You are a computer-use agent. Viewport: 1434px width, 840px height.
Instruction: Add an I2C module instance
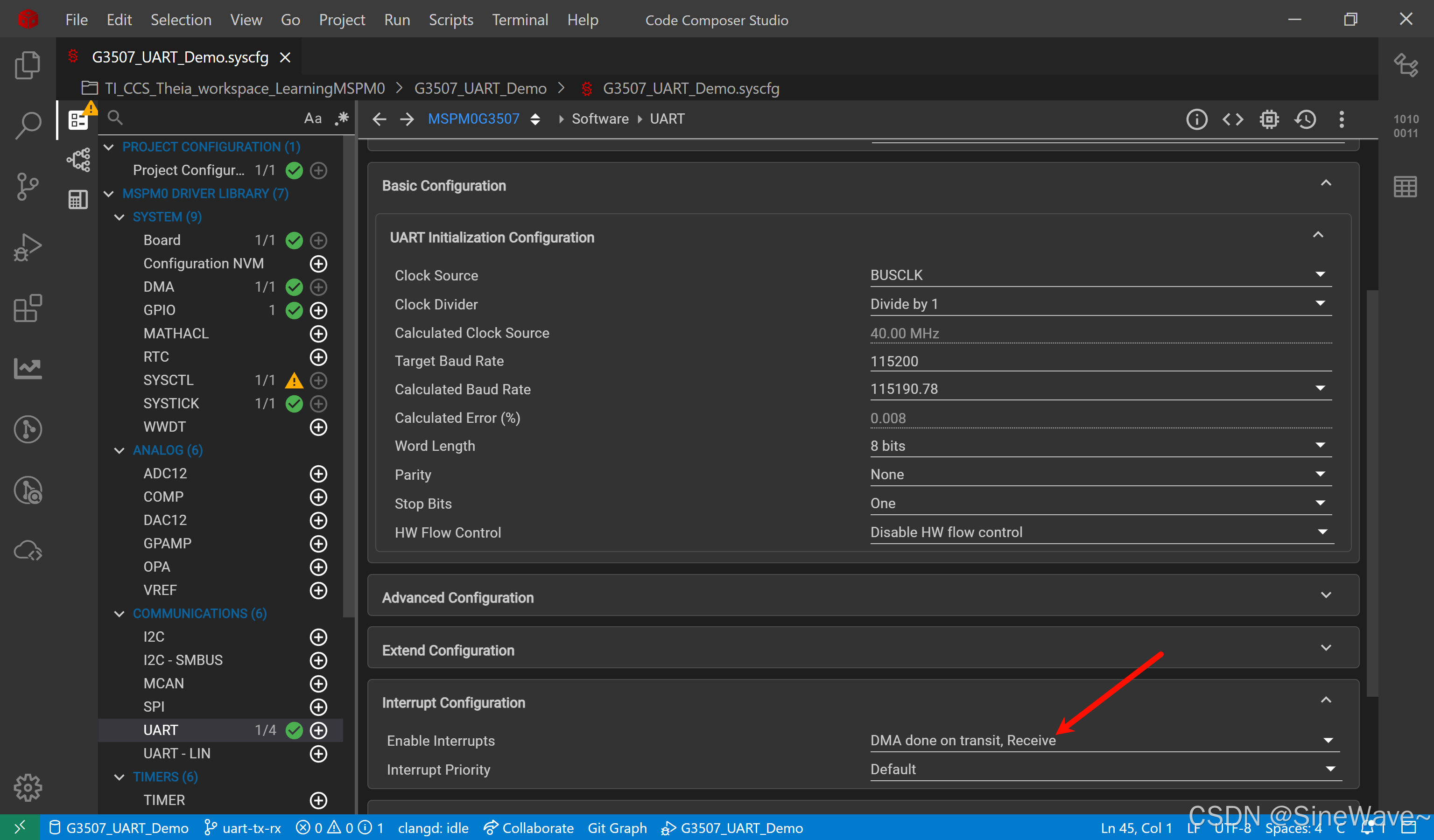tap(318, 637)
